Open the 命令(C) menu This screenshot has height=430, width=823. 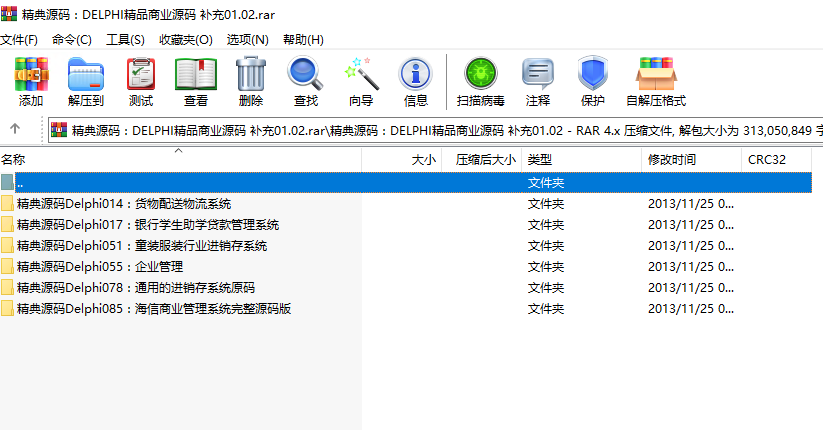(x=72, y=40)
